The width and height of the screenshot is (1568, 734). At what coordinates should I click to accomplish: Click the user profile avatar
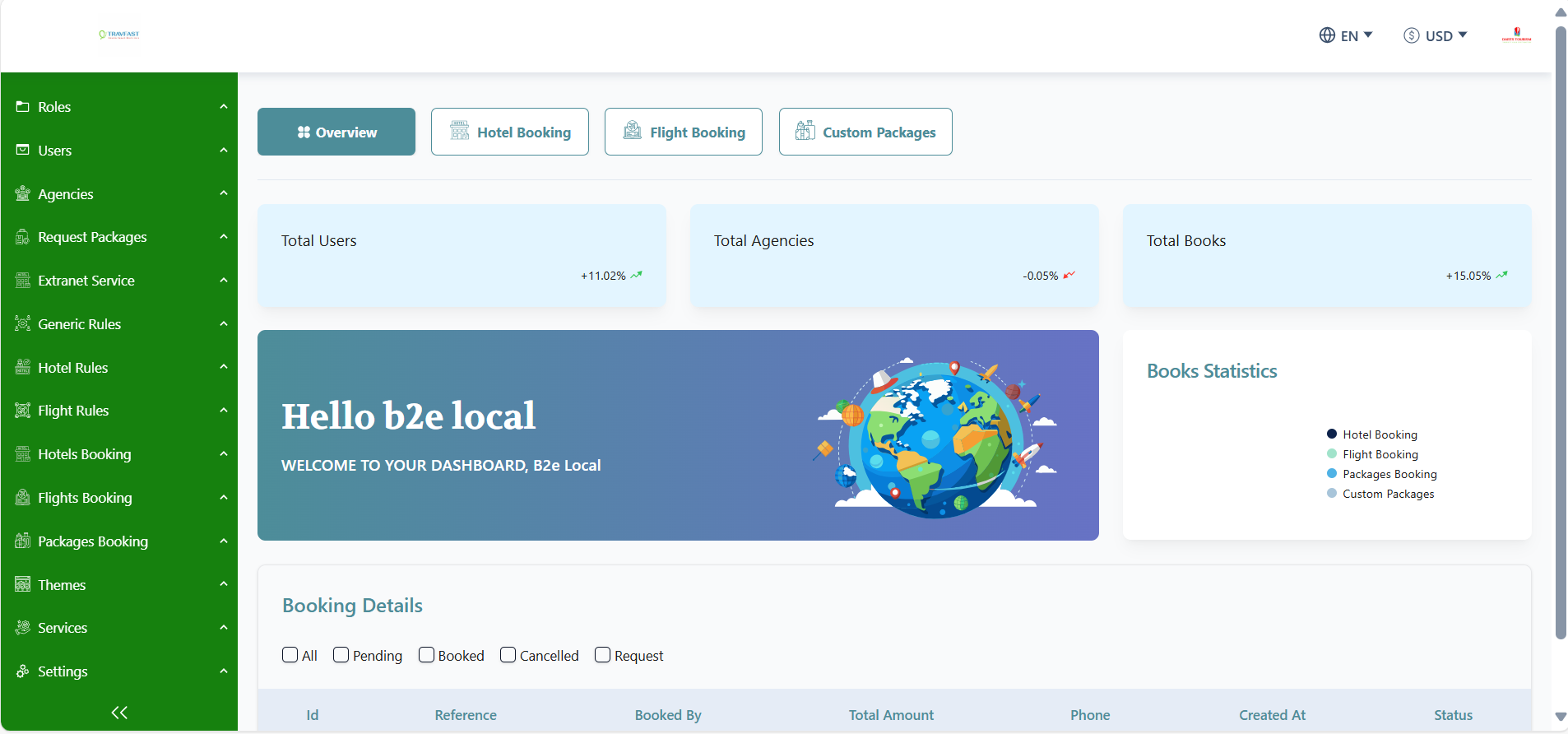[1516, 35]
